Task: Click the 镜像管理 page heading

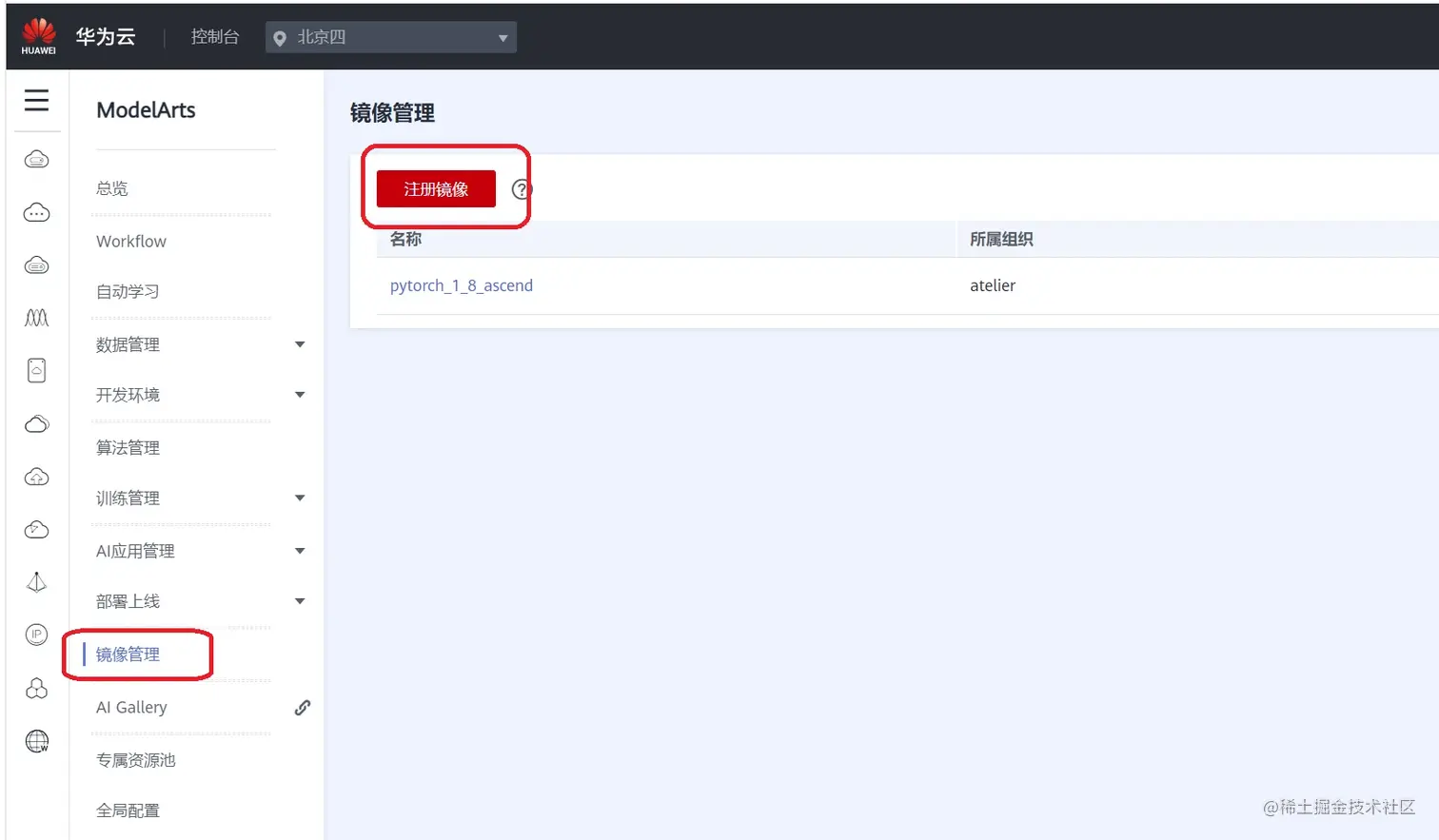Action: click(392, 113)
